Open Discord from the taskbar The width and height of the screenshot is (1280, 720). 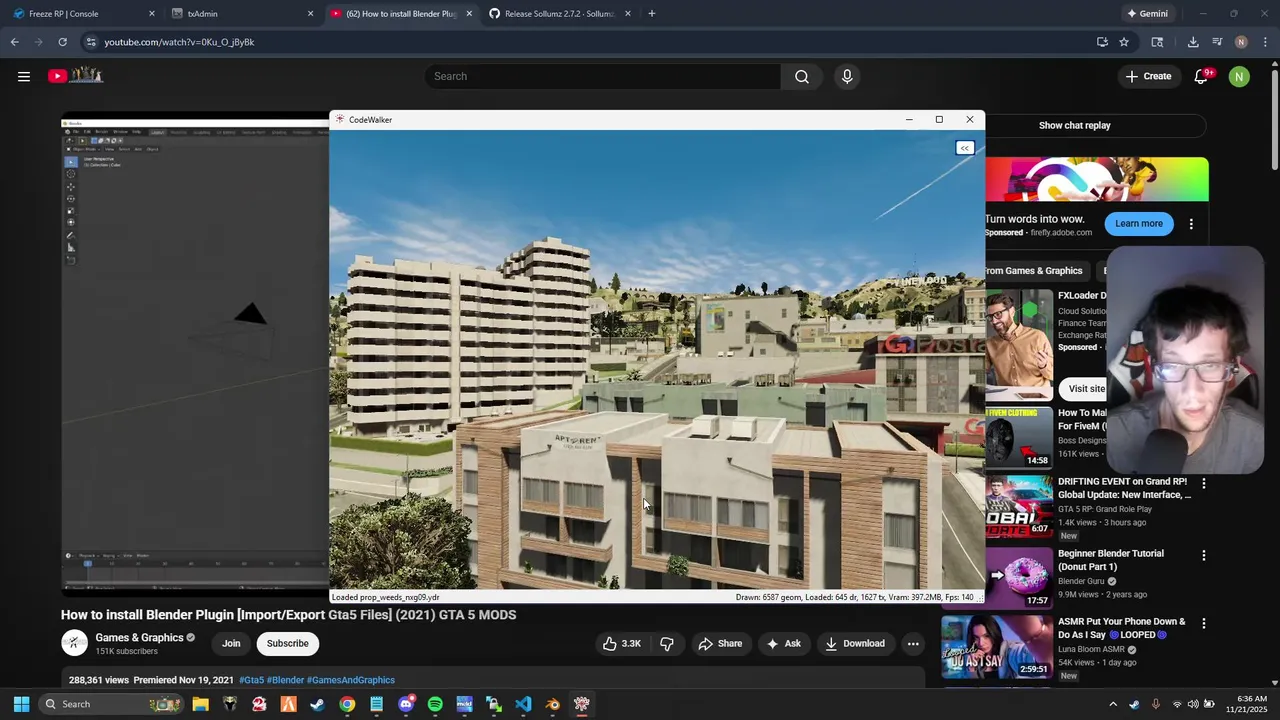[405, 704]
